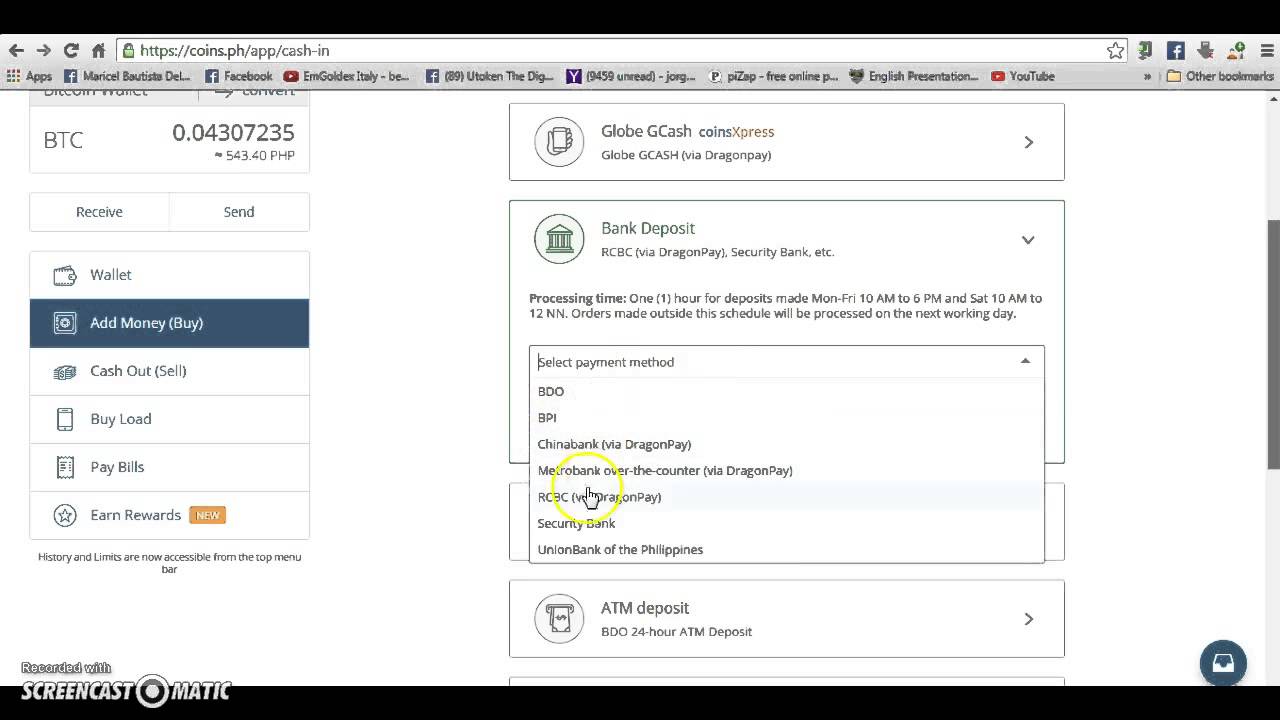Screen dimensions: 1280x720
Task: Expand the ATM deposit option chevron
Action: tap(1028, 619)
